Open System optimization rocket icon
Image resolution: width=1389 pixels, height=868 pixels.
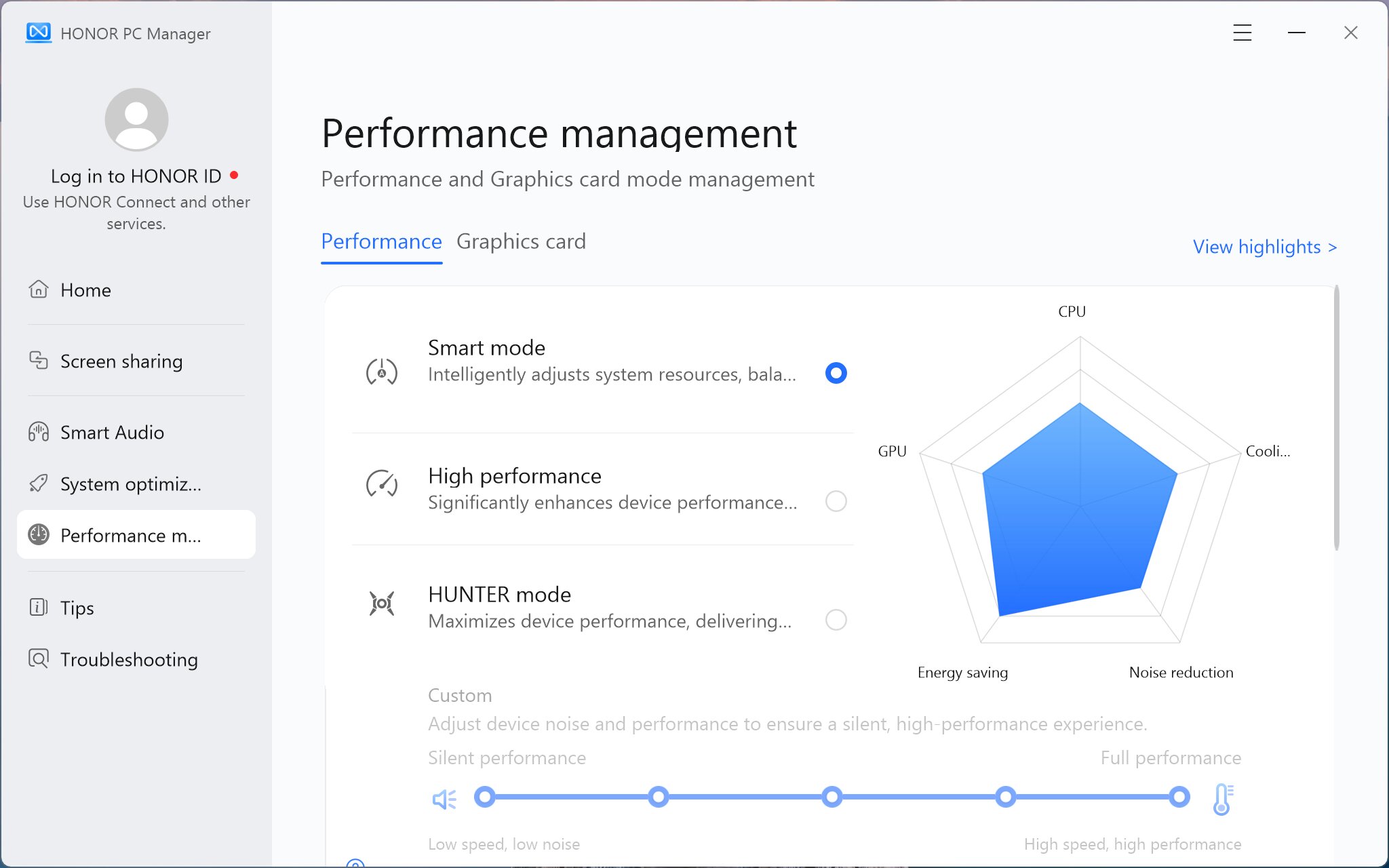(x=39, y=484)
